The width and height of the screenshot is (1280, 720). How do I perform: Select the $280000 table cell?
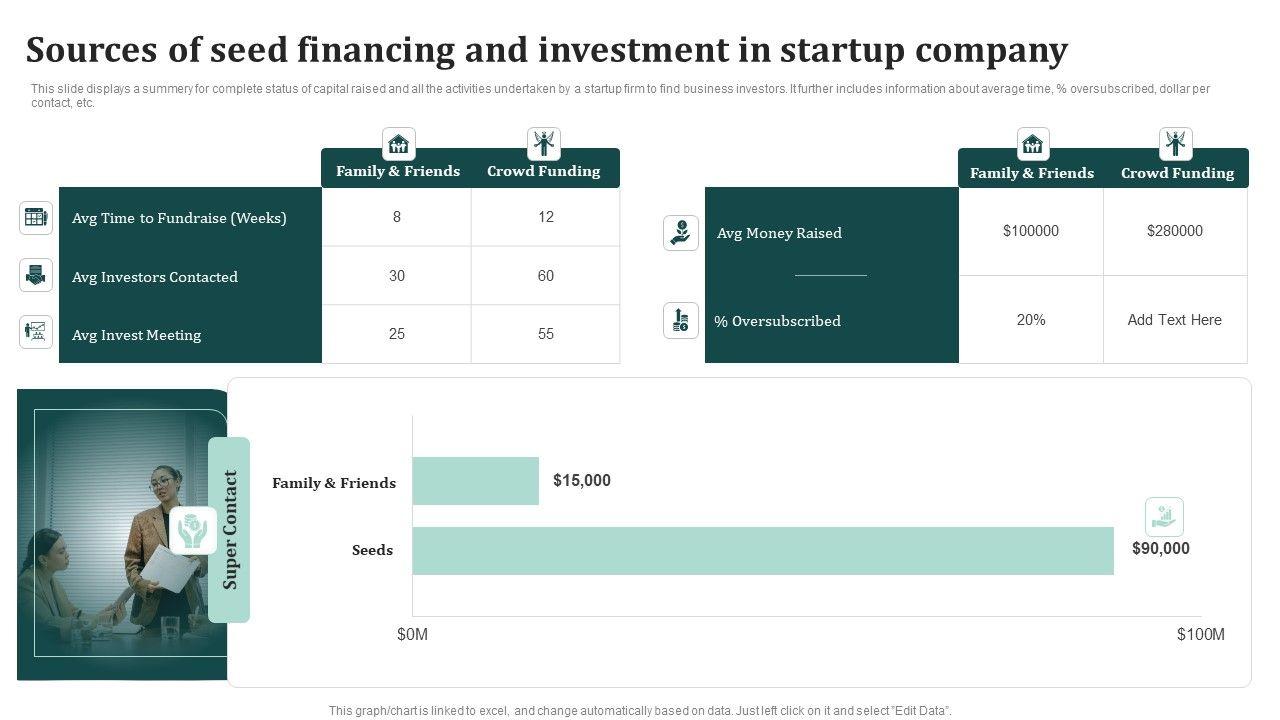coord(1174,231)
